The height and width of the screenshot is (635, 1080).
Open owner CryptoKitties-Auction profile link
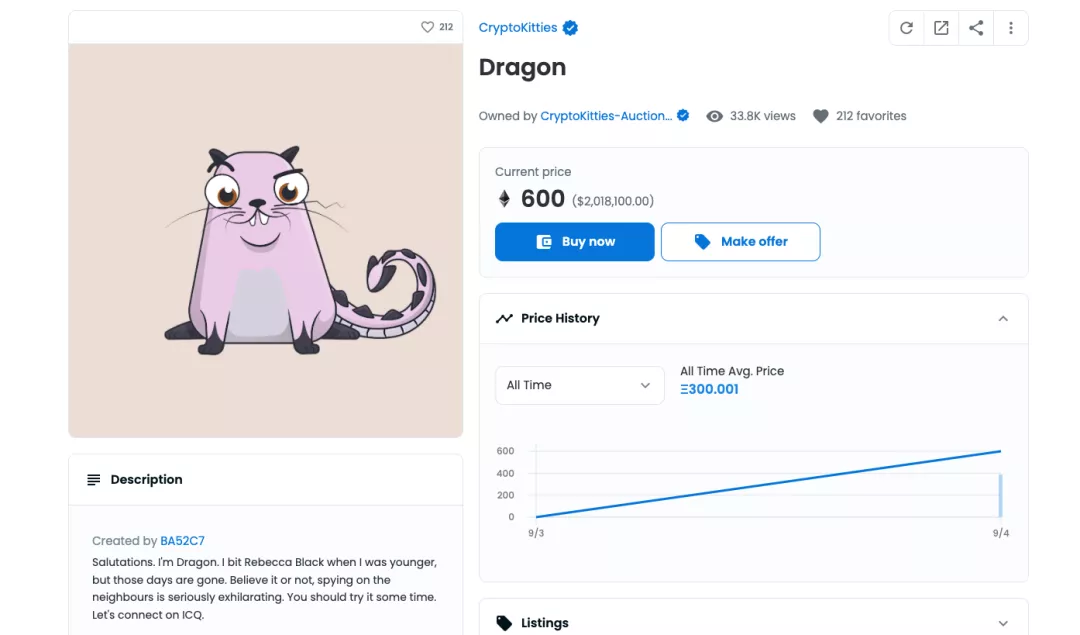[x=605, y=116]
